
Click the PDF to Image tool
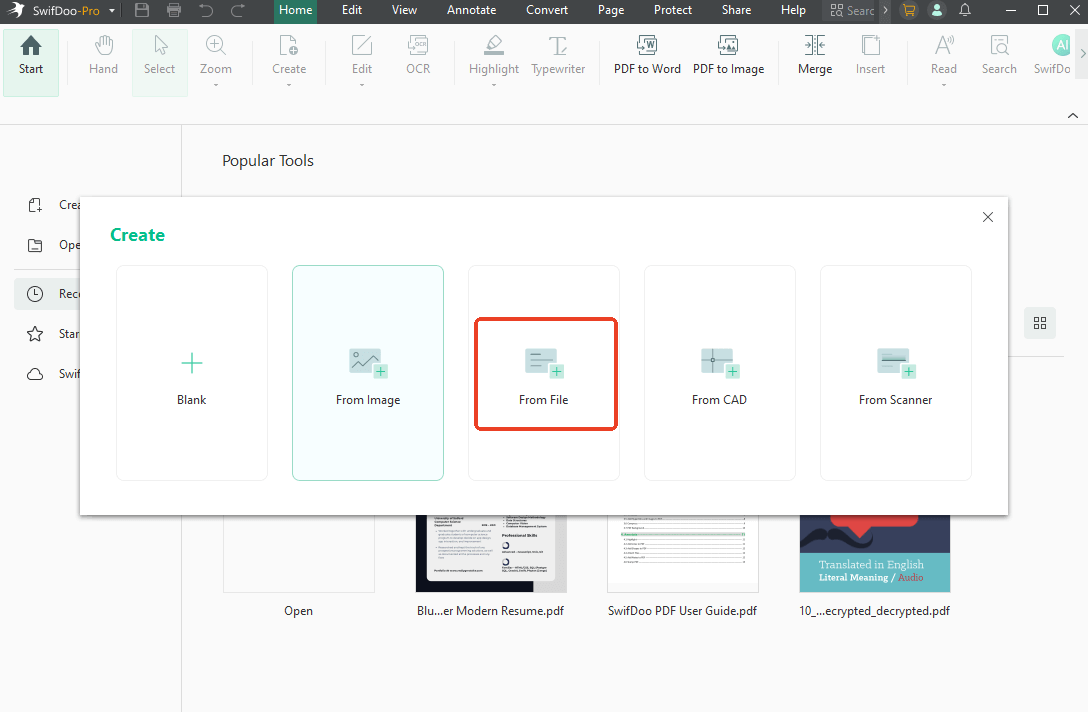728,56
